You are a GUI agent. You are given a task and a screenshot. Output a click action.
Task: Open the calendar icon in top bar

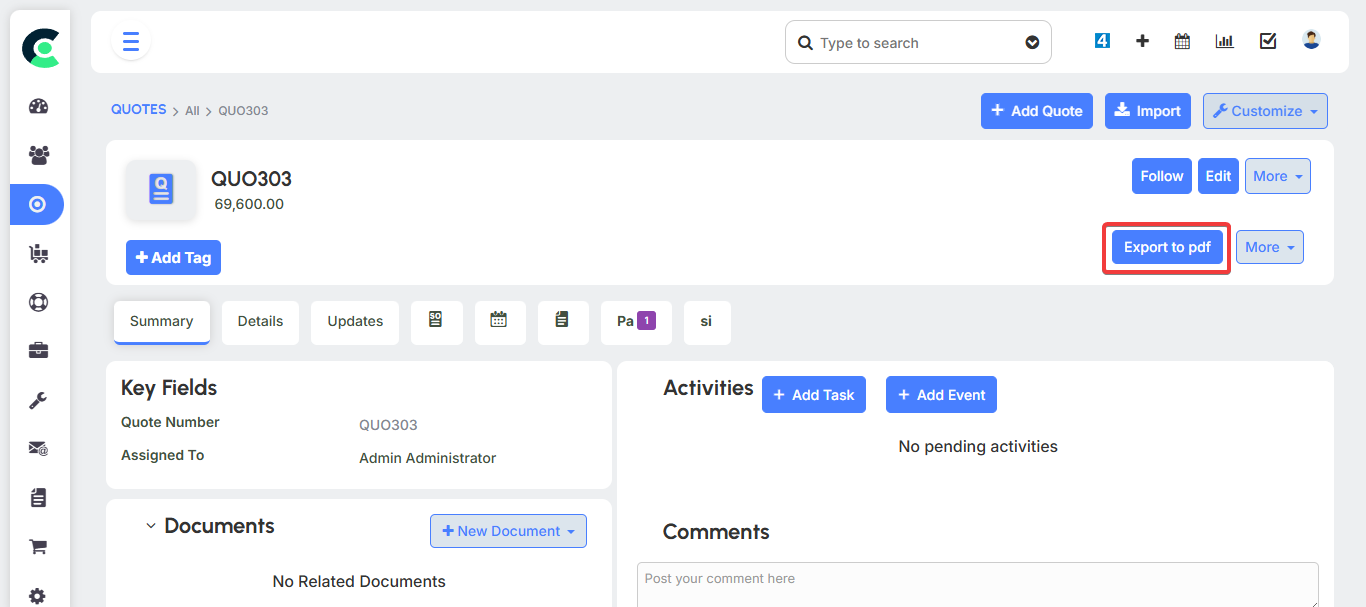[x=1182, y=42]
